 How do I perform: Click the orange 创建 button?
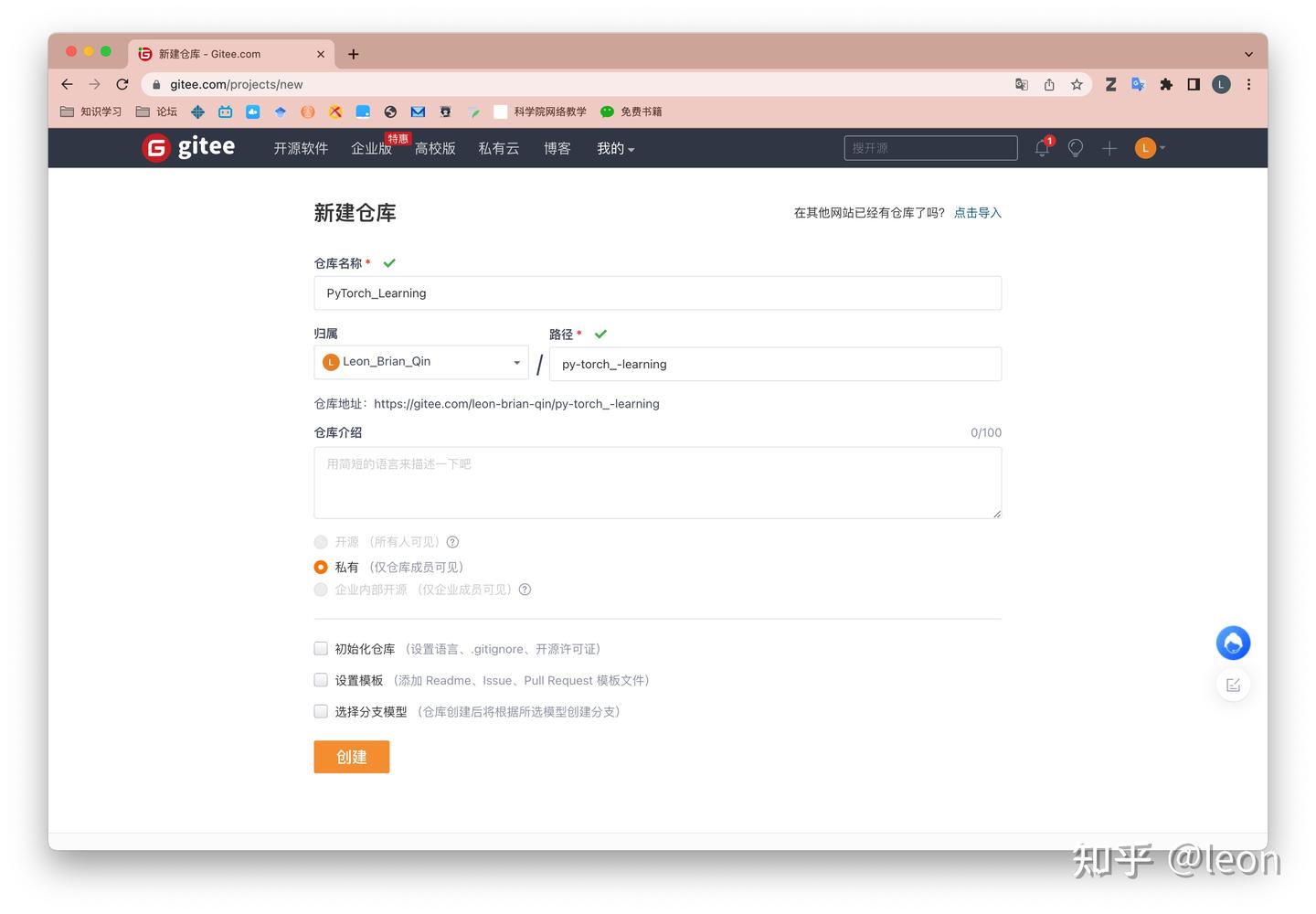point(352,757)
